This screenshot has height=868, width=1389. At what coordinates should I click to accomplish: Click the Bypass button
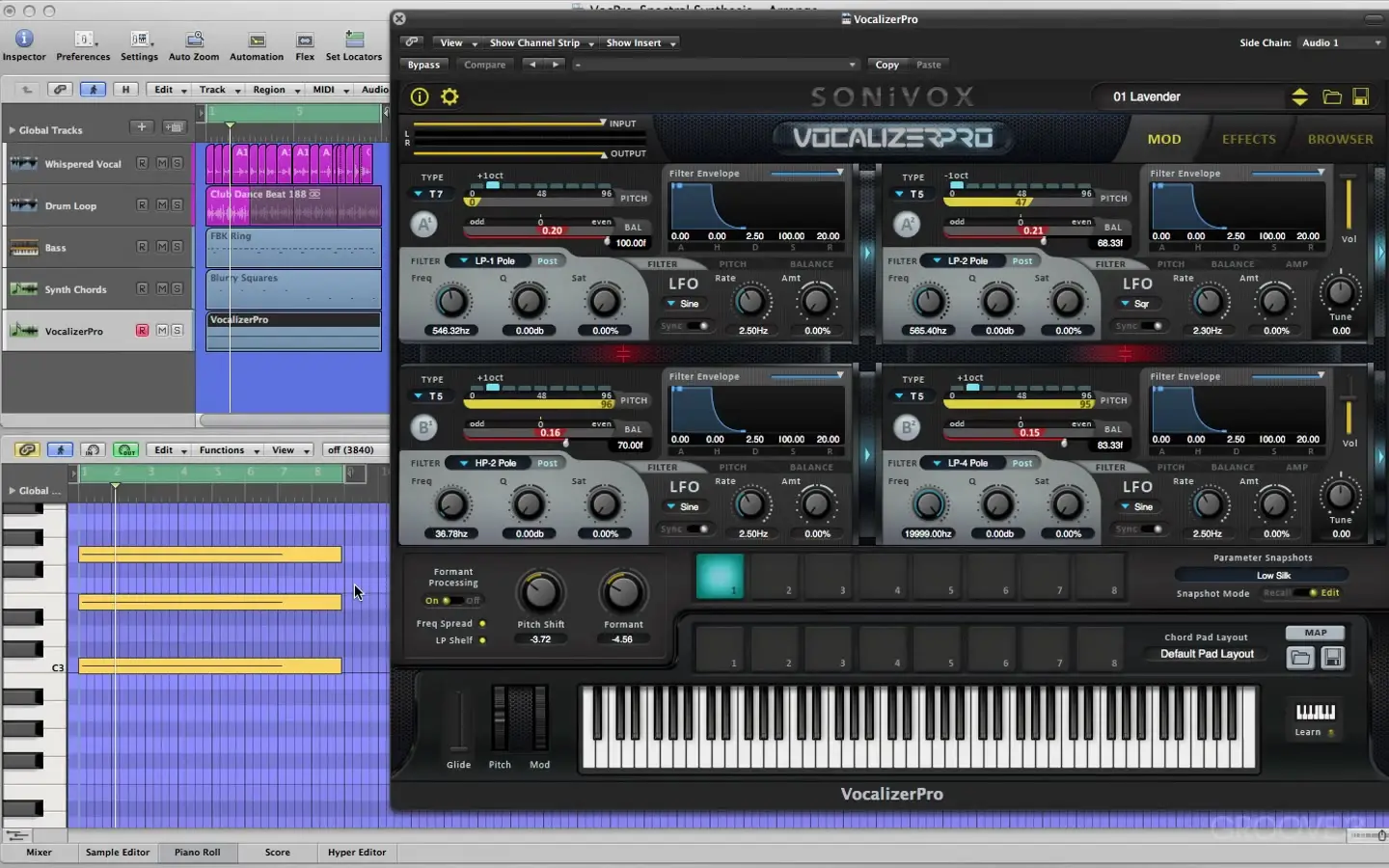423,64
